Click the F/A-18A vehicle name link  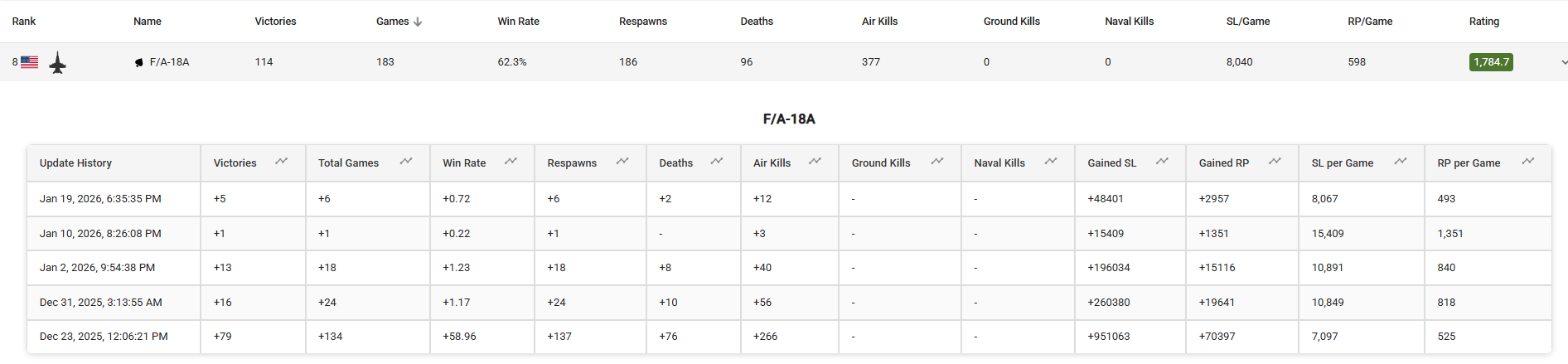click(169, 62)
